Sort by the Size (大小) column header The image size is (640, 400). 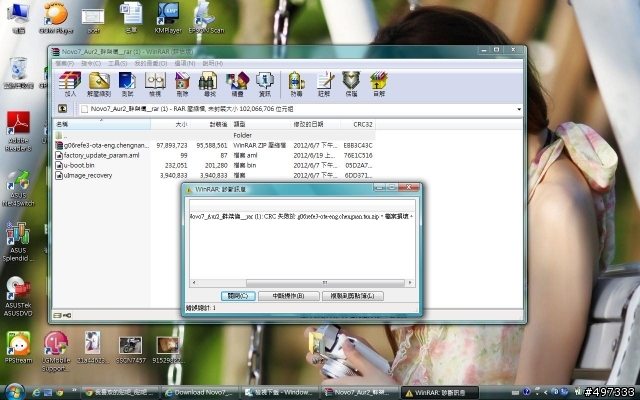point(170,124)
